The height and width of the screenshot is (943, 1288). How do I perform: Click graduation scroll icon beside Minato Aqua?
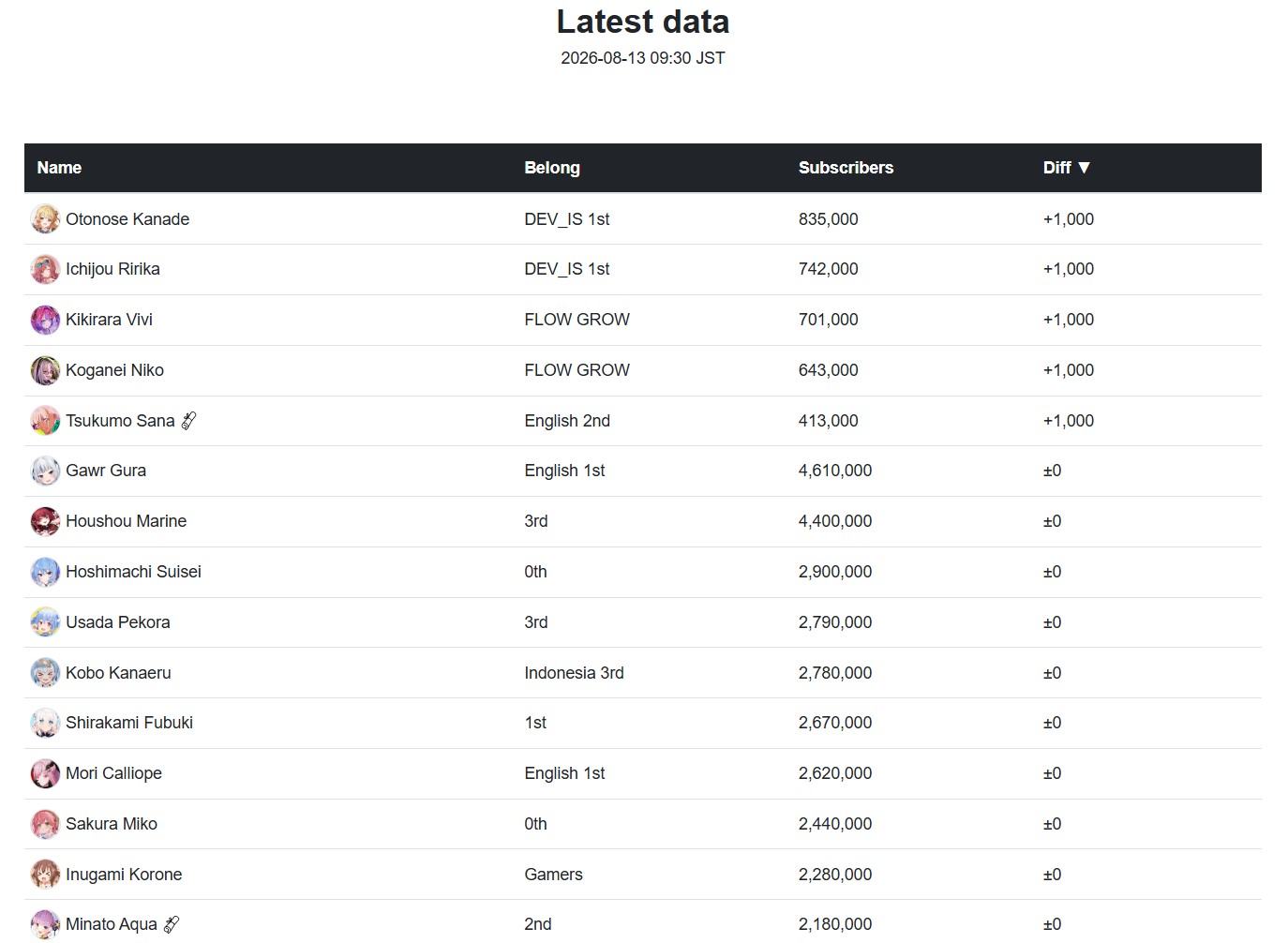tap(172, 924)
